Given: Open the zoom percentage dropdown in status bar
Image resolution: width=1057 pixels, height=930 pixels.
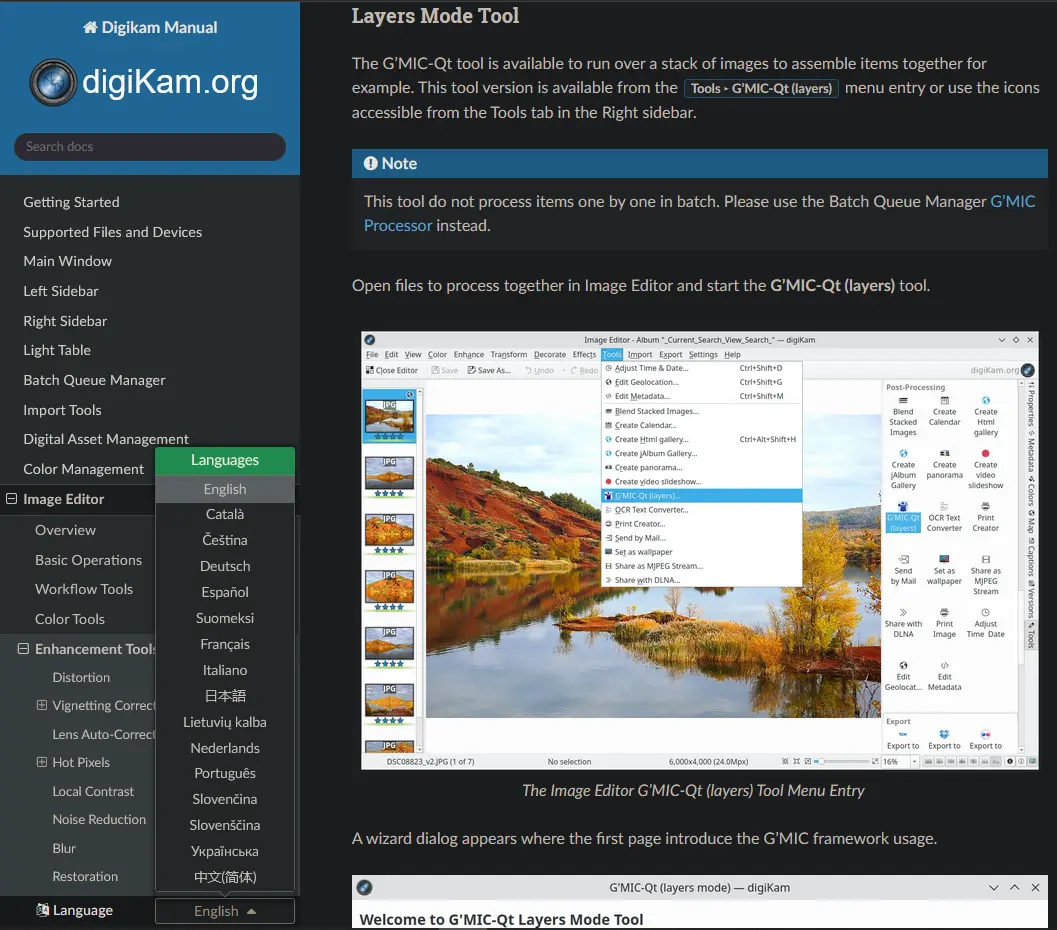Looking at the screenshot, I should (915, 761).
